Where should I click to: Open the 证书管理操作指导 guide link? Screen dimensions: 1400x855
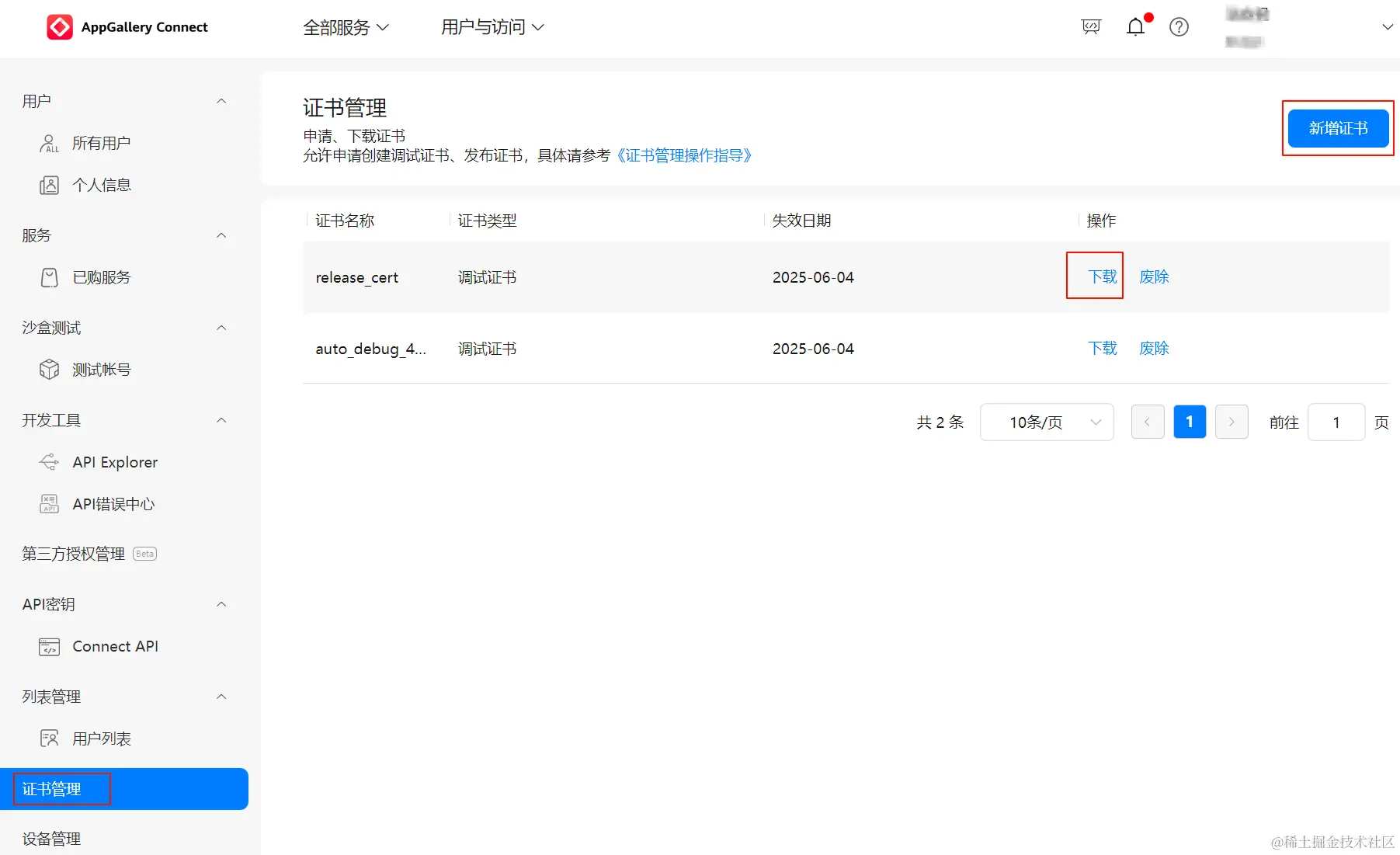tap(684, 155)
